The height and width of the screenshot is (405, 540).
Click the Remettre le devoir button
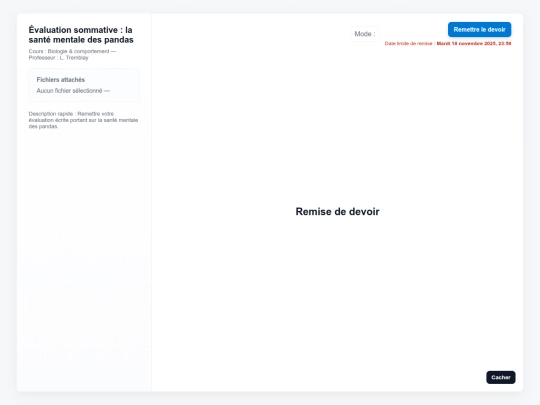[x=479, y=30]
